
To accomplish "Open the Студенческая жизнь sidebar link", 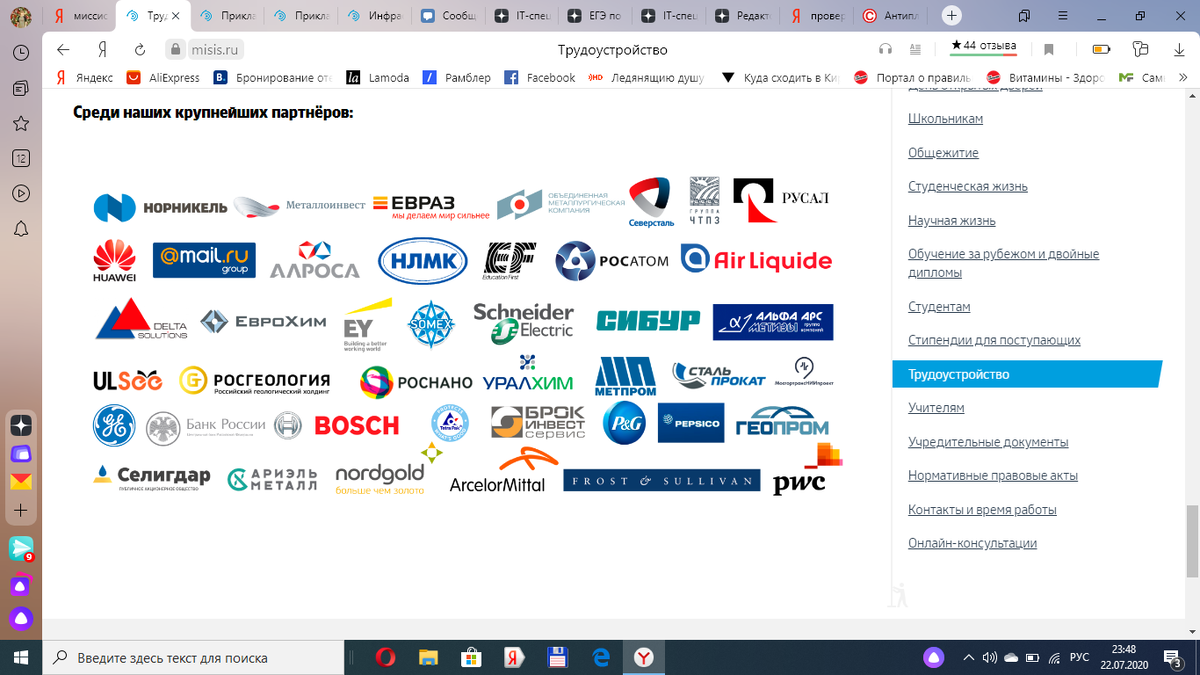I will click(968, 187).
